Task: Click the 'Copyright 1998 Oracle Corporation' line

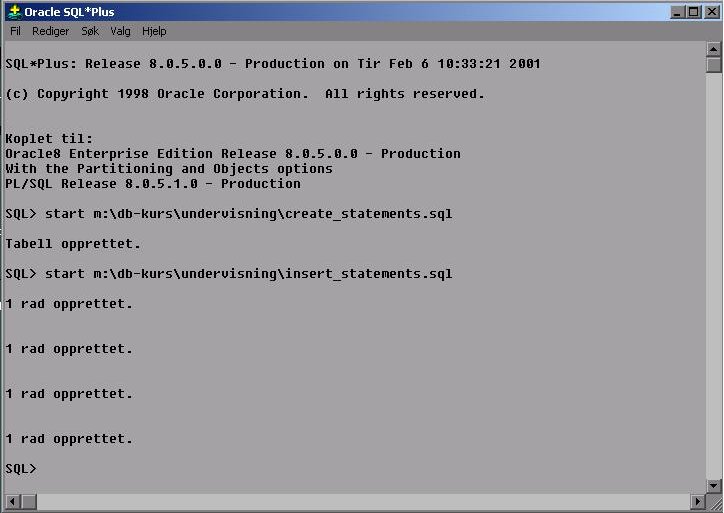Action: pos(245,94)
